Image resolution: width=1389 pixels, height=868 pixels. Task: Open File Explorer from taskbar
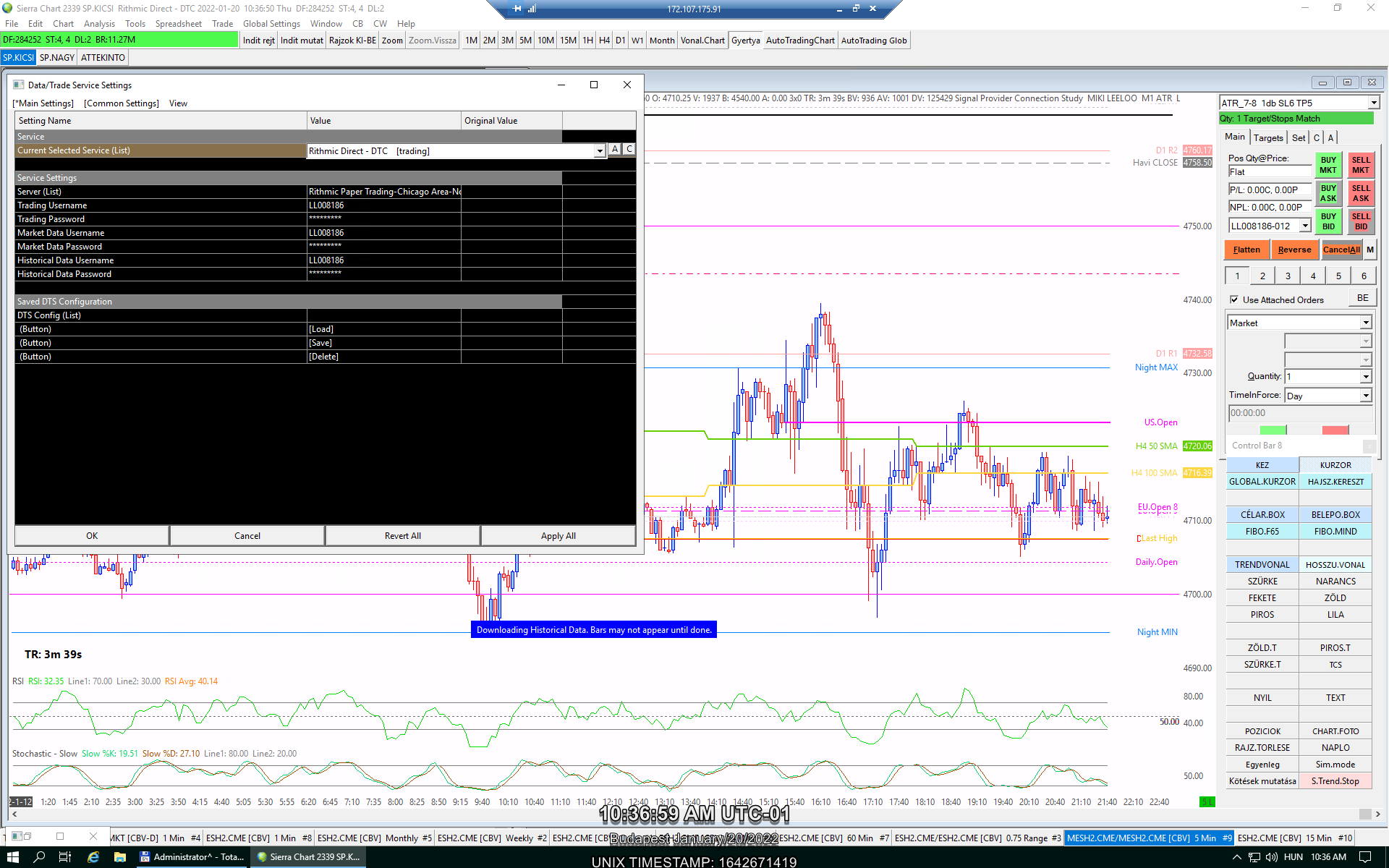click(120, 857)
